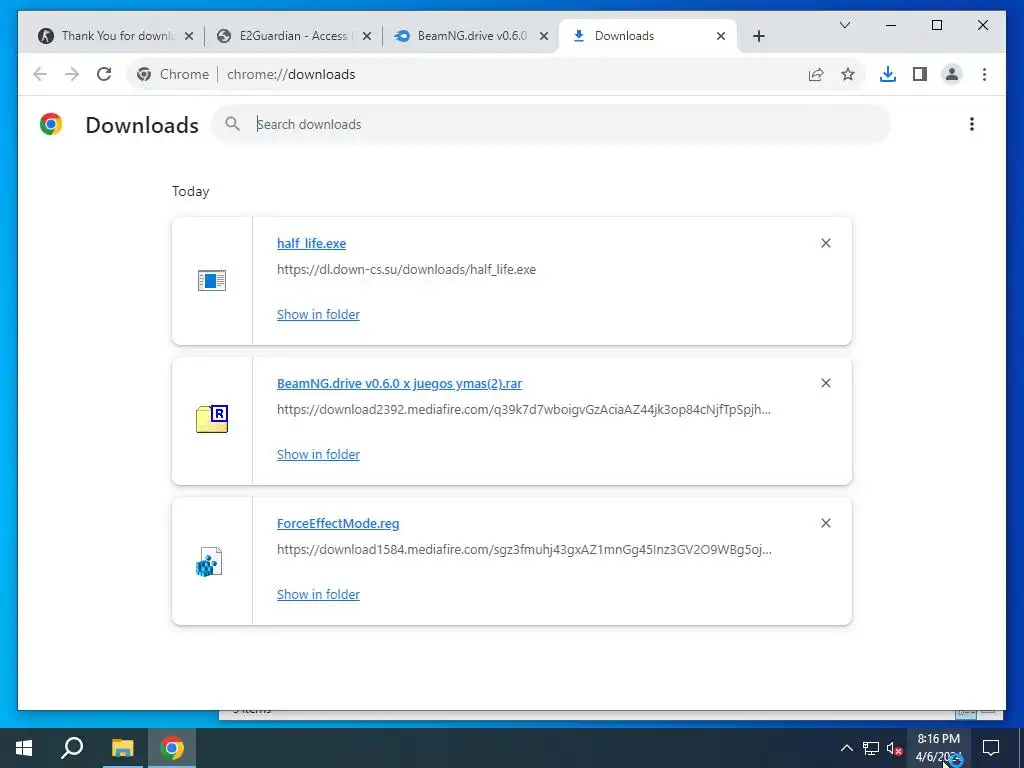Viewport: 1024px width, 768px height.
Task: Click the browser back arrow
Action: coord(40,74)
